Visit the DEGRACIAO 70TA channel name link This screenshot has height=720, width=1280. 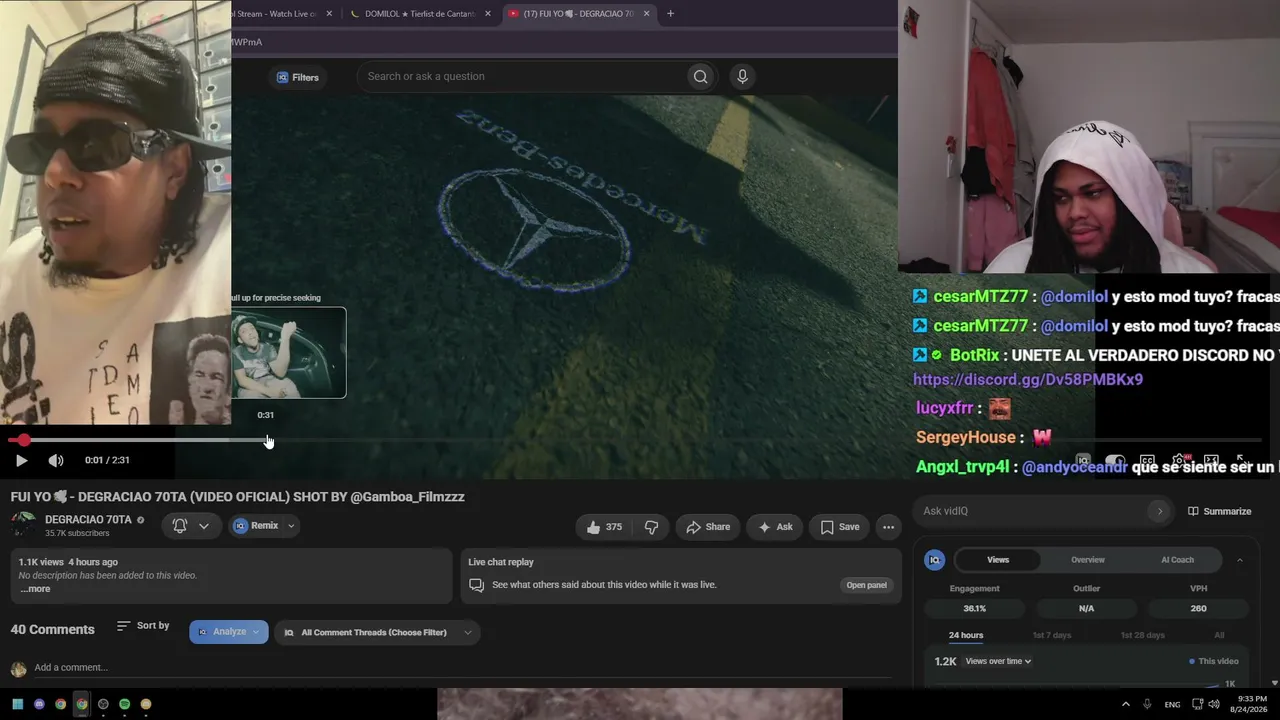(x=88, y=520)
